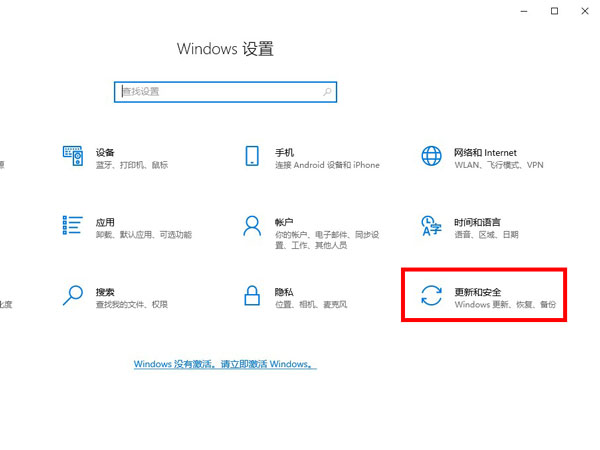Screen dimensions: 600x450
Task: Click the WLAN、飞行模式、VPN description
Action: (499, 165)
